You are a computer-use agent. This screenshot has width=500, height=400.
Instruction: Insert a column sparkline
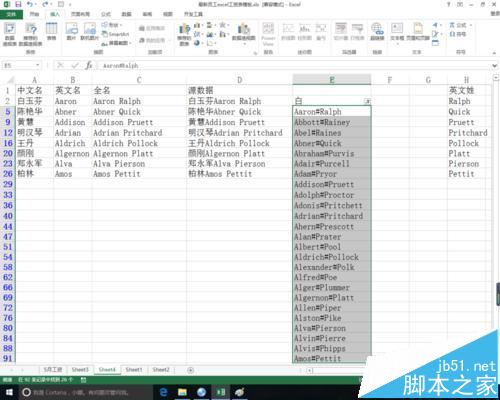[305, 32]
